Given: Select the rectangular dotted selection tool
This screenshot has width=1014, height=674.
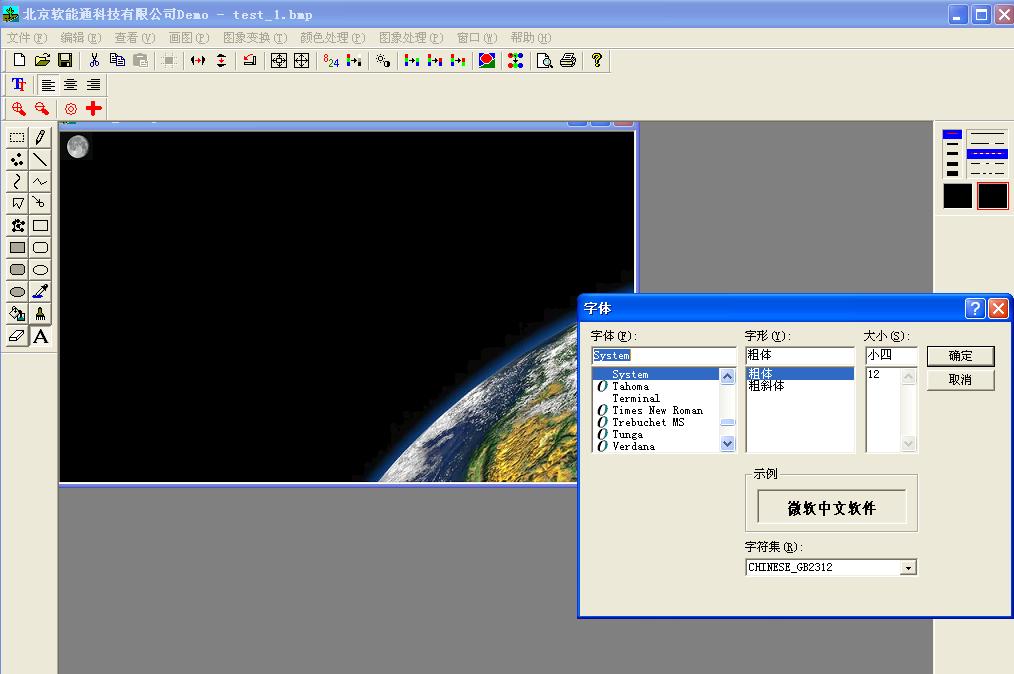Looking at the screenshot, I should (x=17, y=137).
